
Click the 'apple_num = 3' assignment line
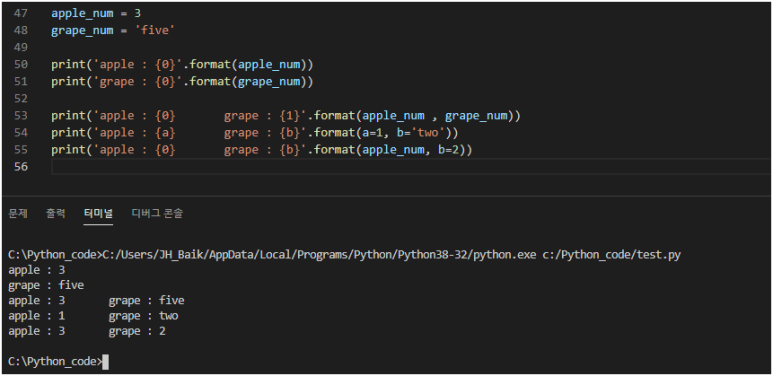coord(96,13)
